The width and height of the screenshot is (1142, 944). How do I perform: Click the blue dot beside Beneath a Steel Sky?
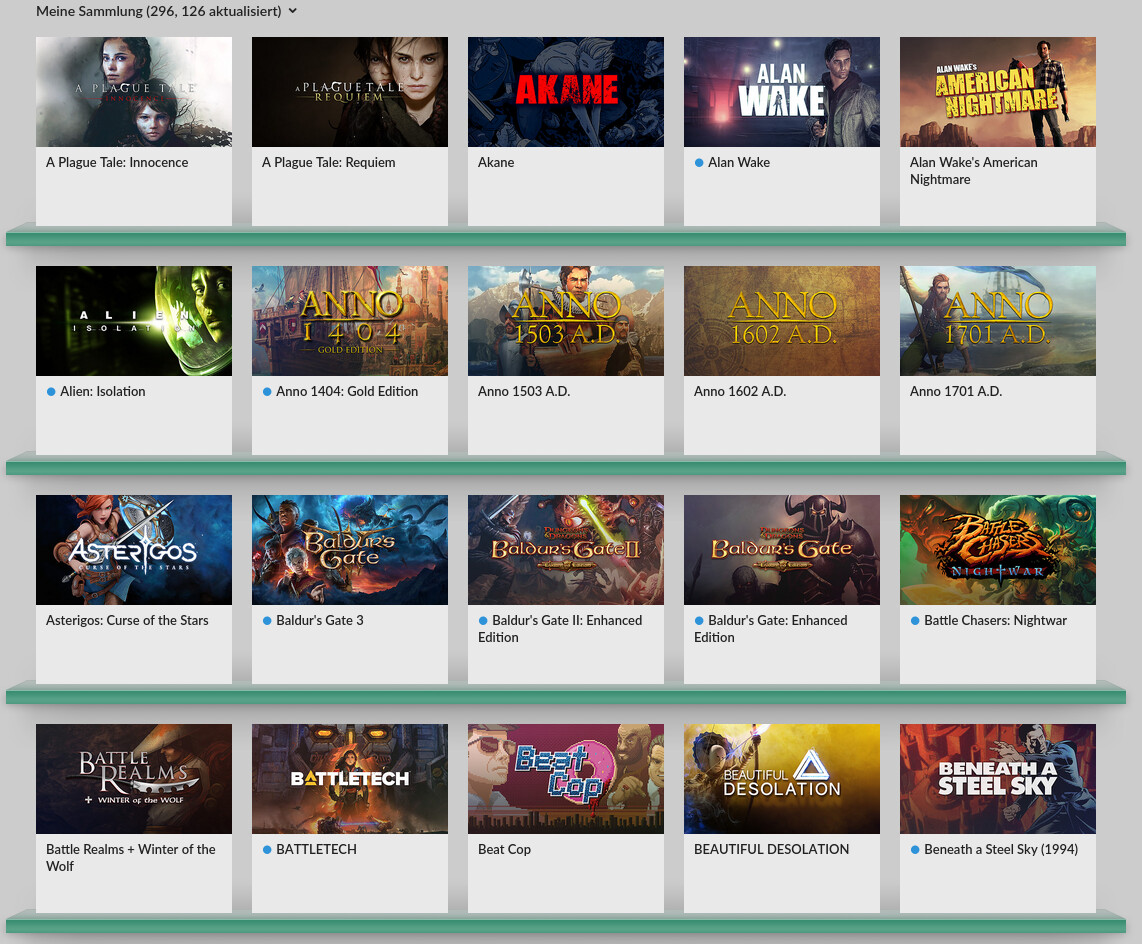click(x=915, y=850)
